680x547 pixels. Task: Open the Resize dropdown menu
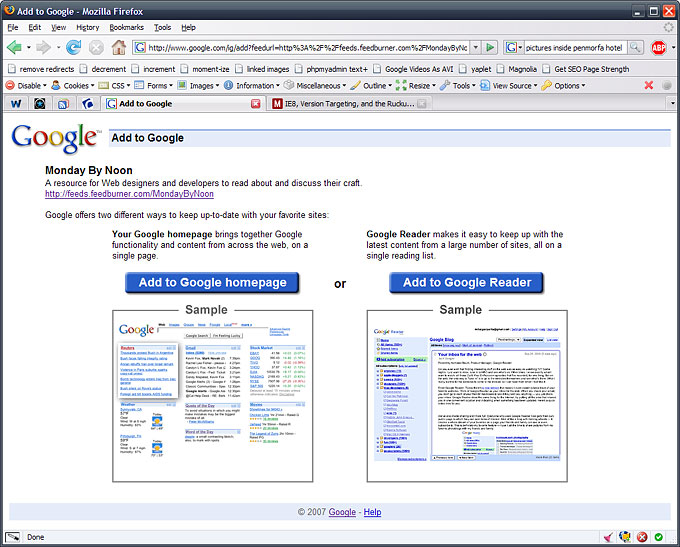coord(415,85)
